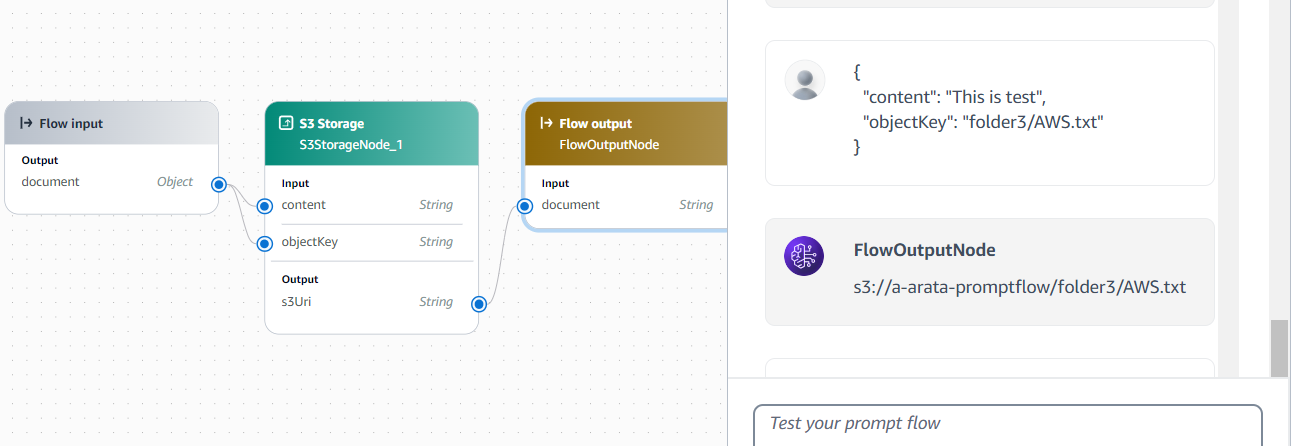Click the s3Uri output row label
The height and width of the screenshot is (446, 1295).
click(298, 302)
